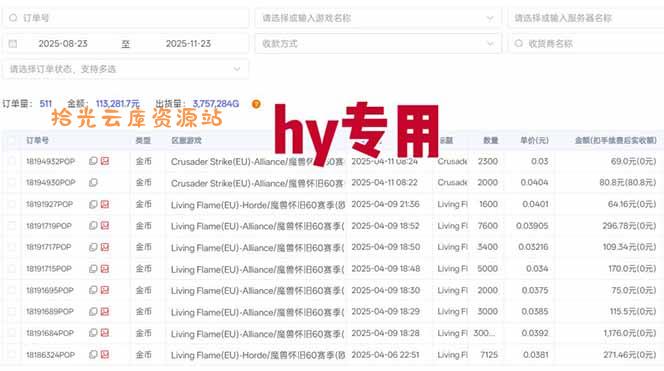664x371 pixels.
Task: Copy order number 18191719POP
Action: click(x=93, y=226)
